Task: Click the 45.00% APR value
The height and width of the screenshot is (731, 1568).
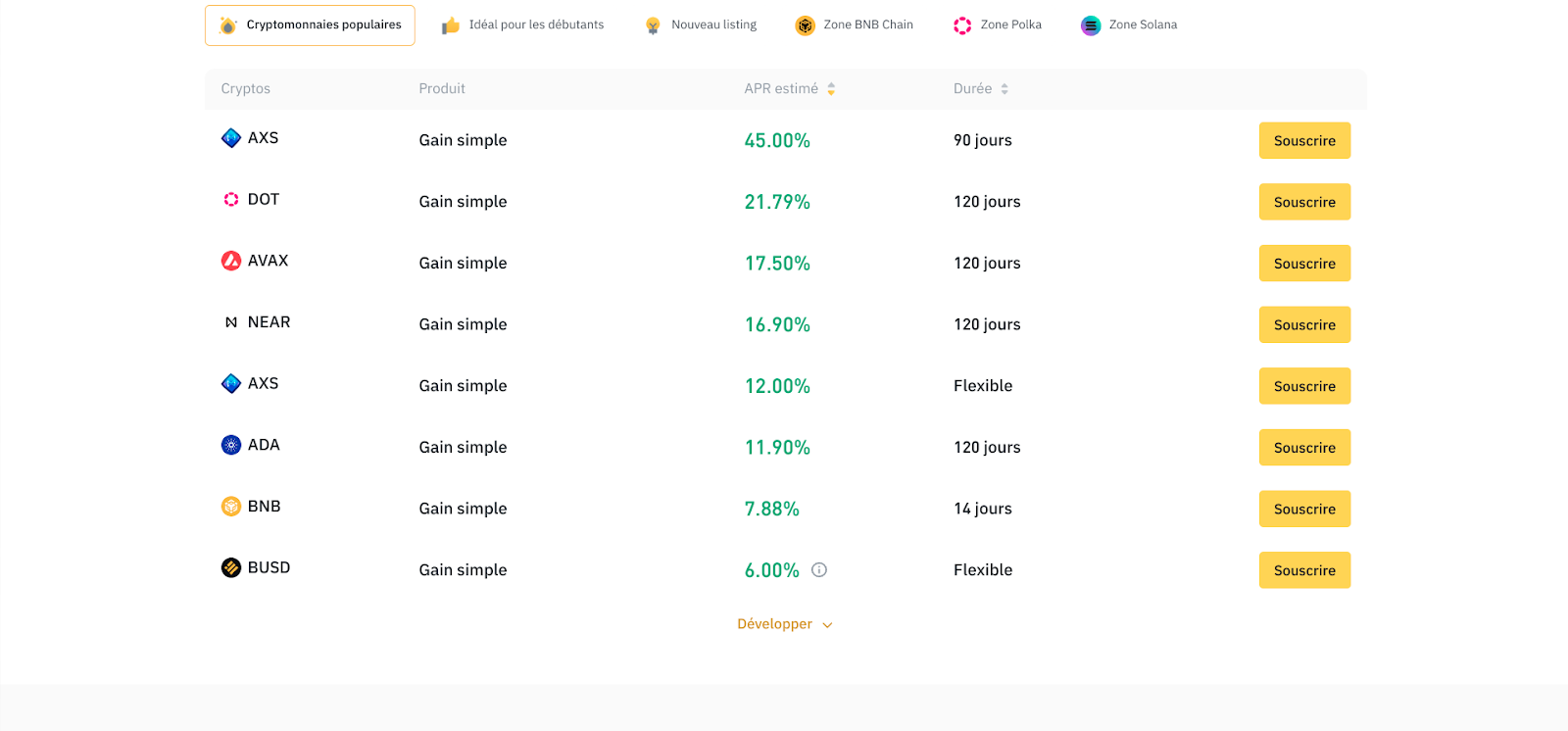Action: point(777,141)
